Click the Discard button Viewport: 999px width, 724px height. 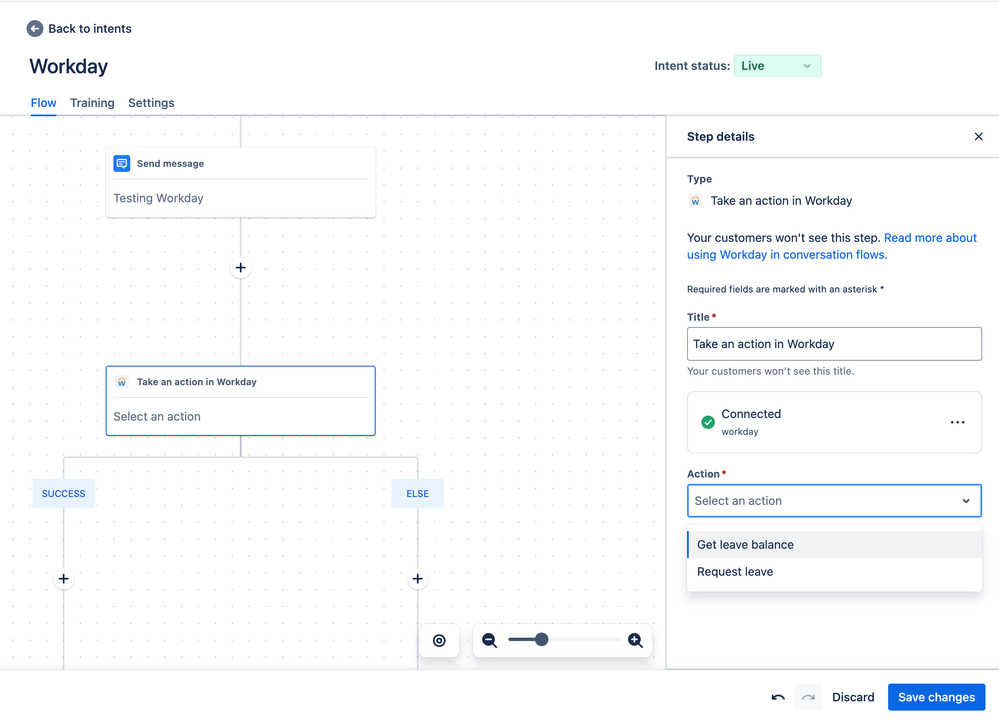(853, 697)
